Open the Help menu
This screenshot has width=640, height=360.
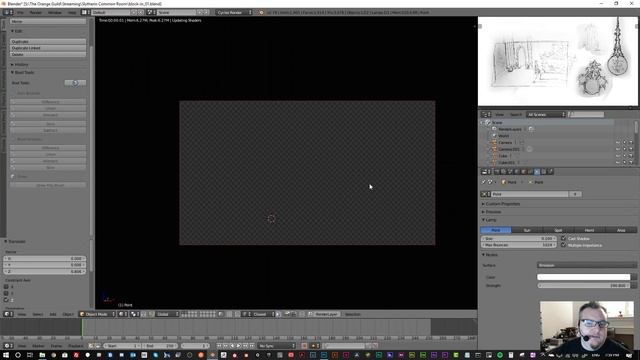click(x=72, y=12)
